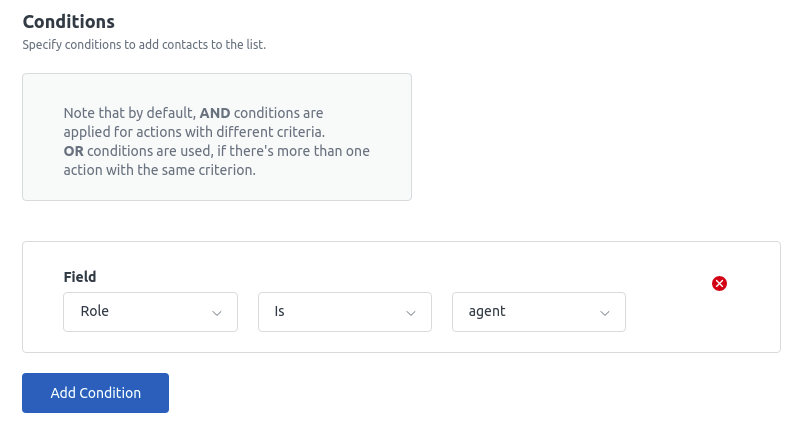
Task: Open the Role field dropdown
Action: [x=150, y=312]
